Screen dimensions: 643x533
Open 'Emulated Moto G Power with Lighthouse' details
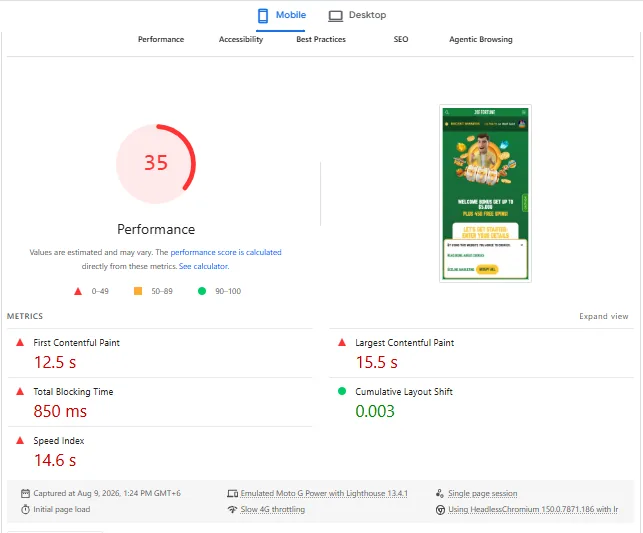point(324,493)
